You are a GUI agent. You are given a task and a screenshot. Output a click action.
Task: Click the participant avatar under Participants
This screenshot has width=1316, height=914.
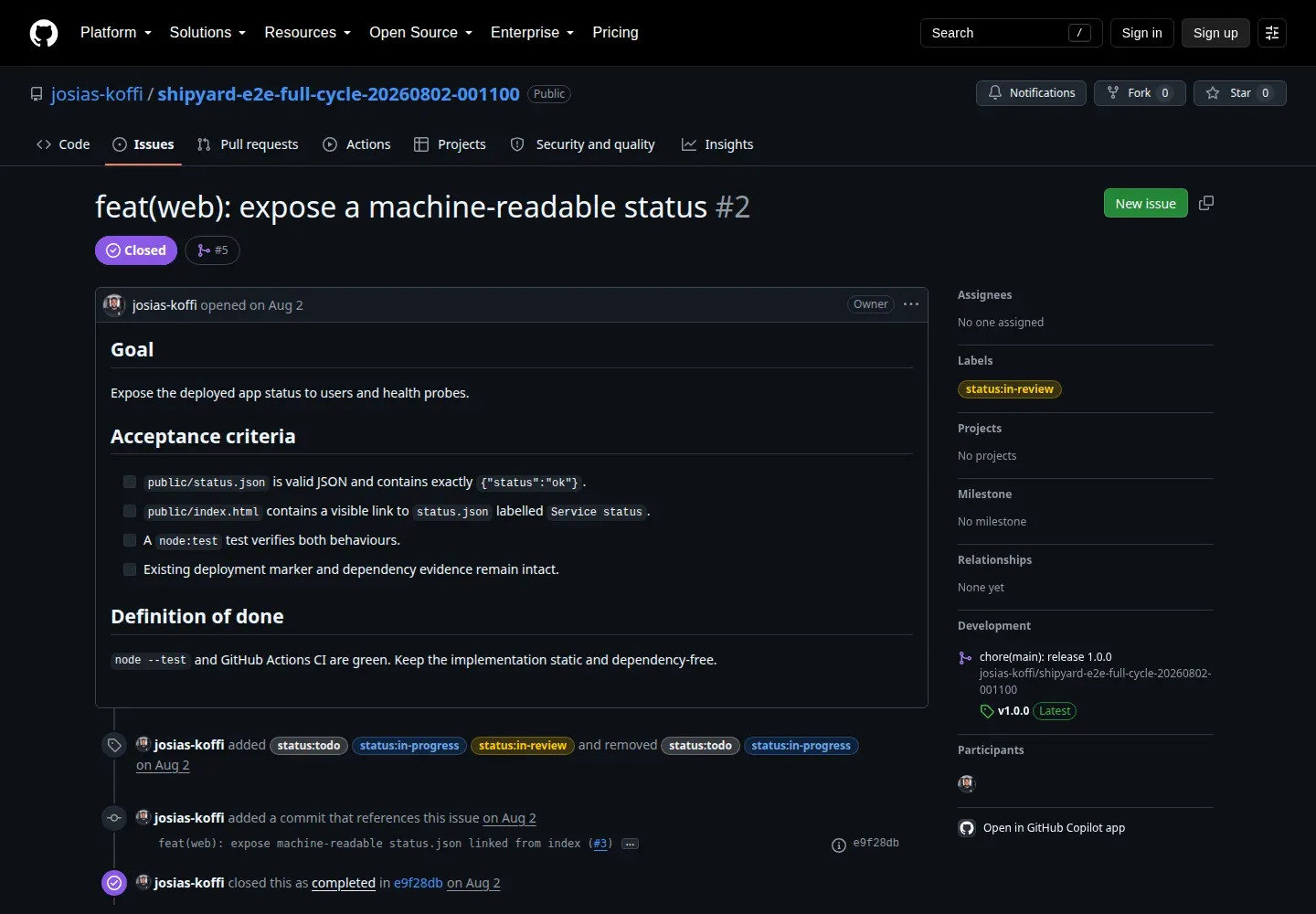tap(967, 783)
